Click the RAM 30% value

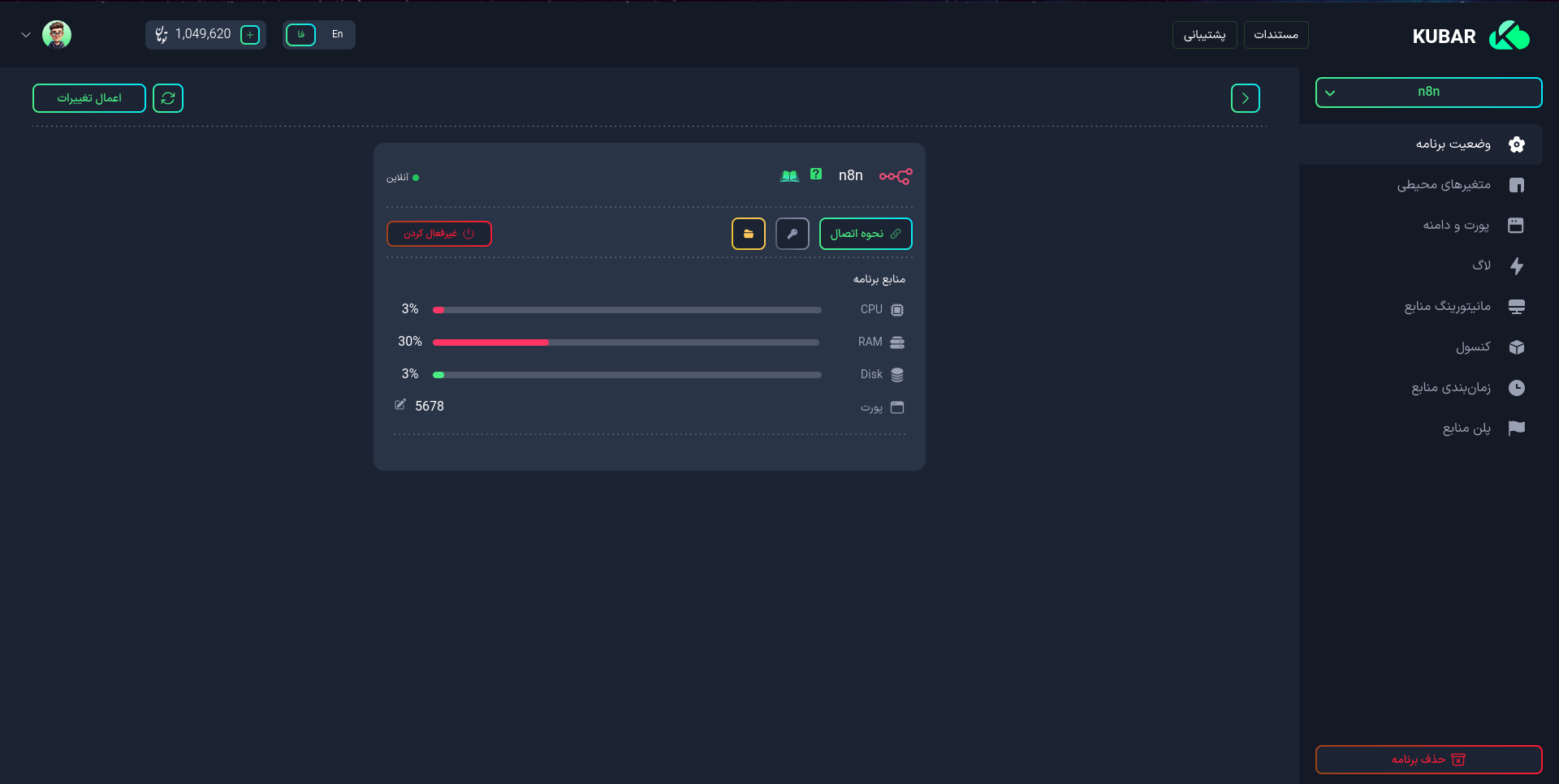coord(410,342)
